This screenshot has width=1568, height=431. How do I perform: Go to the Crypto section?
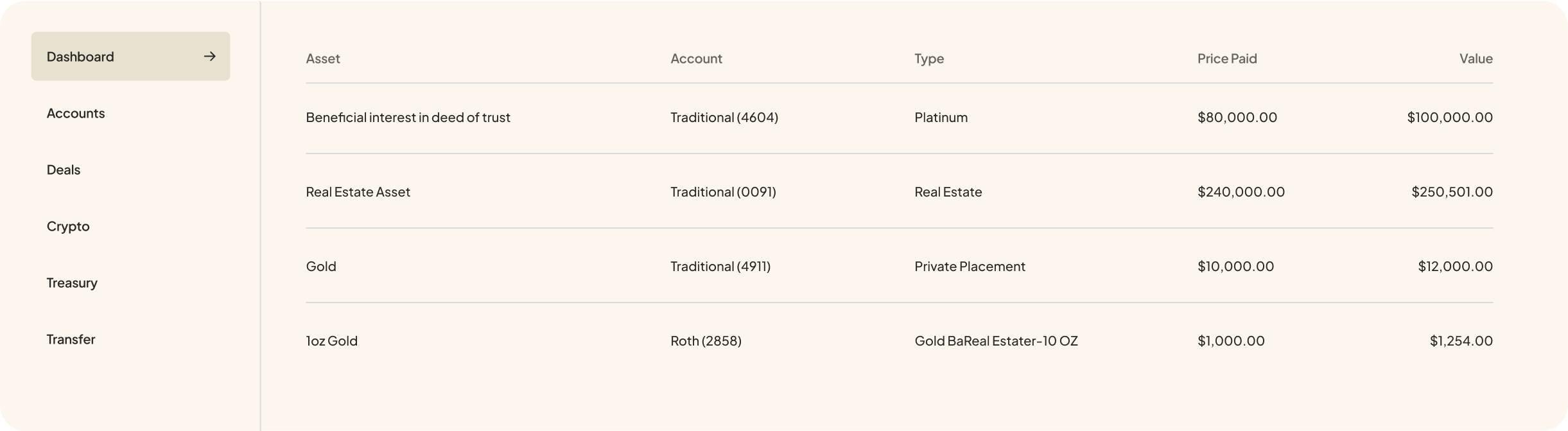point(67,226)
